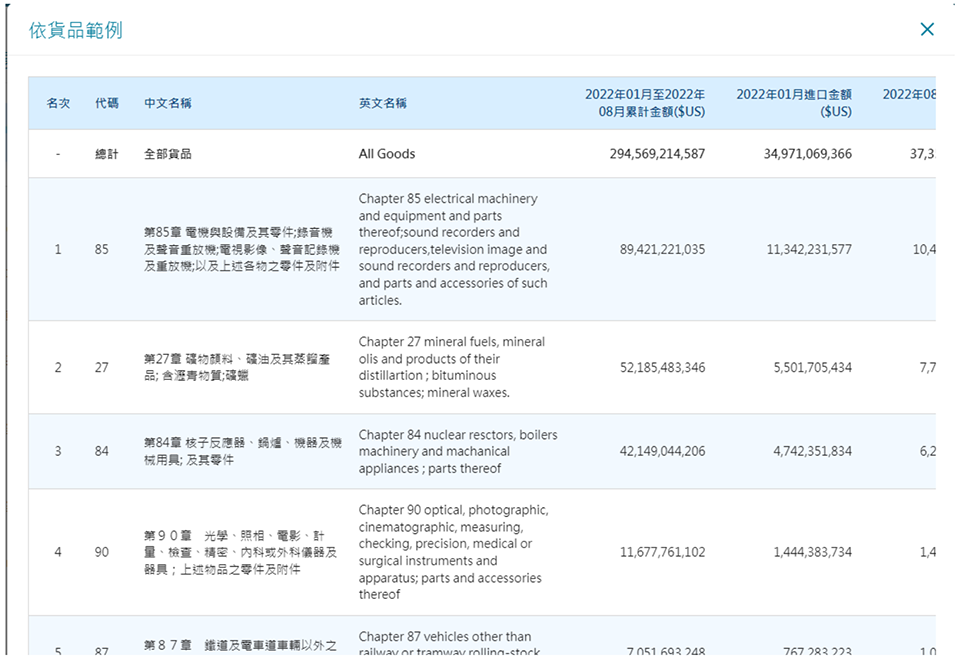
Task: Click the 全部貨品 Chinese name cell
Action: [168, 154]
